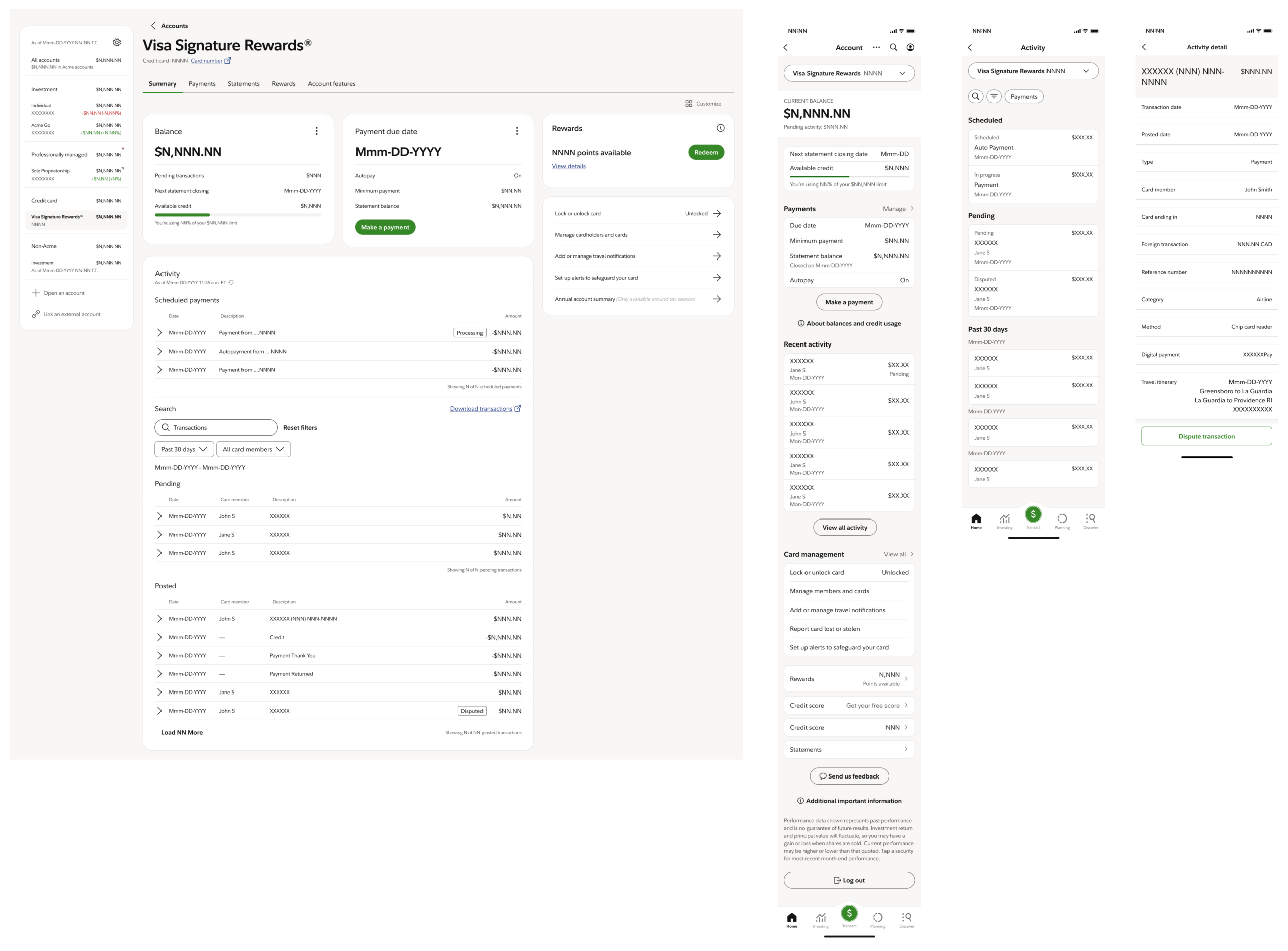Image resolution: width=1288 pixels, height=951 pixels.
Task: Tap the profile icon in Account header
Action: (910, 47)
